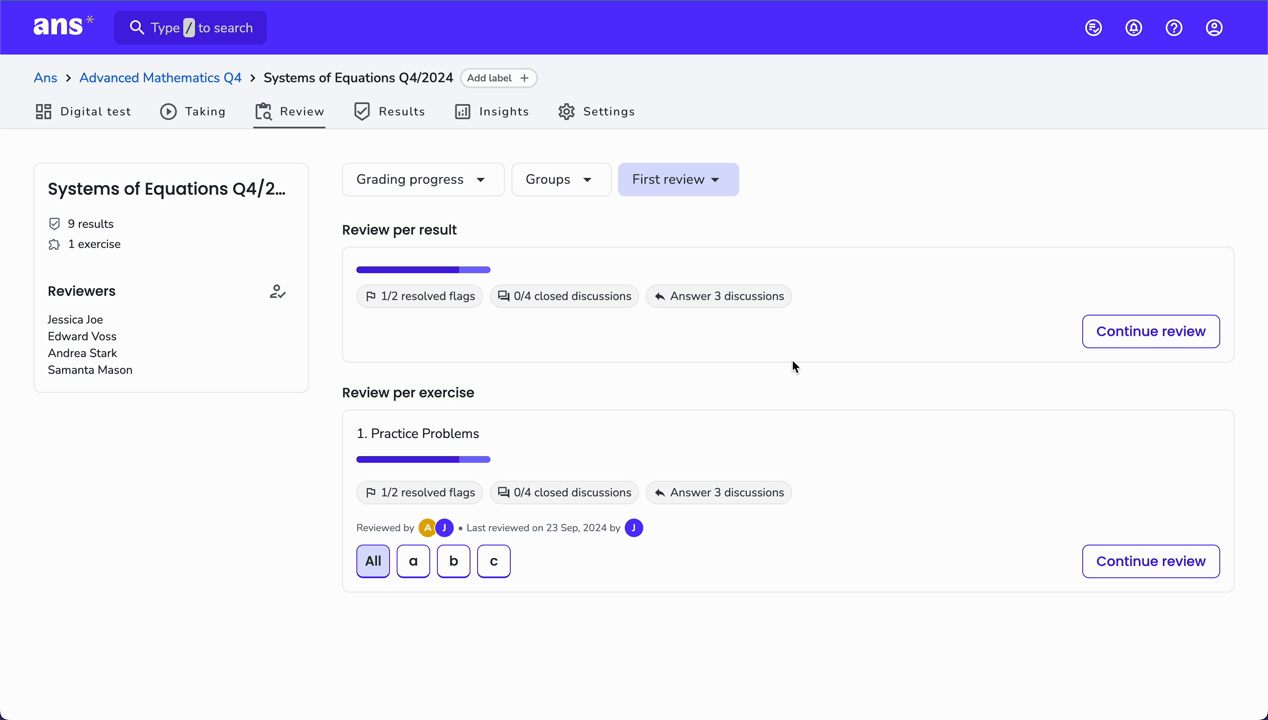Click discussions icon in Review per result
1268x720 pixels.
coord(503,296)
